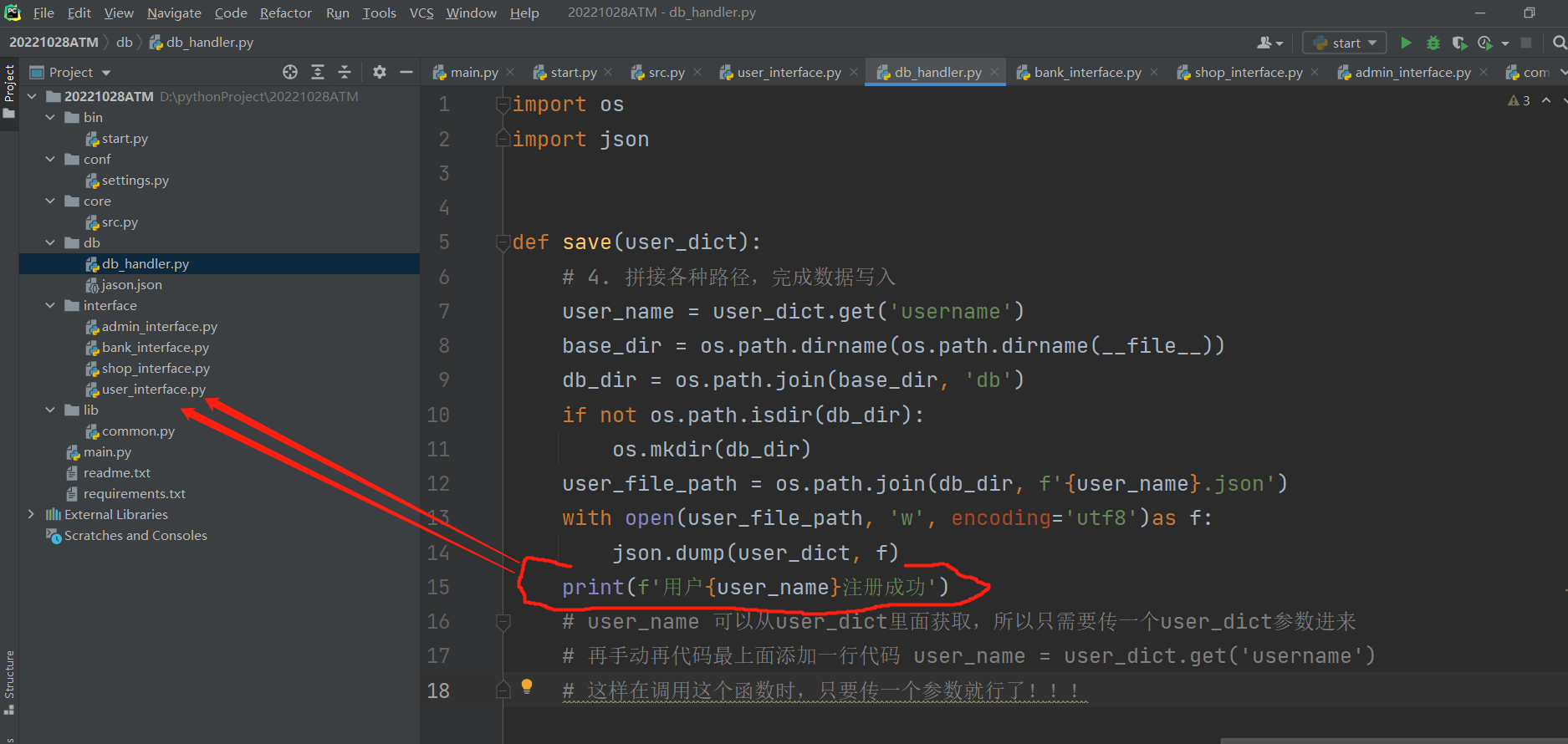Expand all nodes in the Project tree
The image size is (1568, 744).
(x=318, y=72)
